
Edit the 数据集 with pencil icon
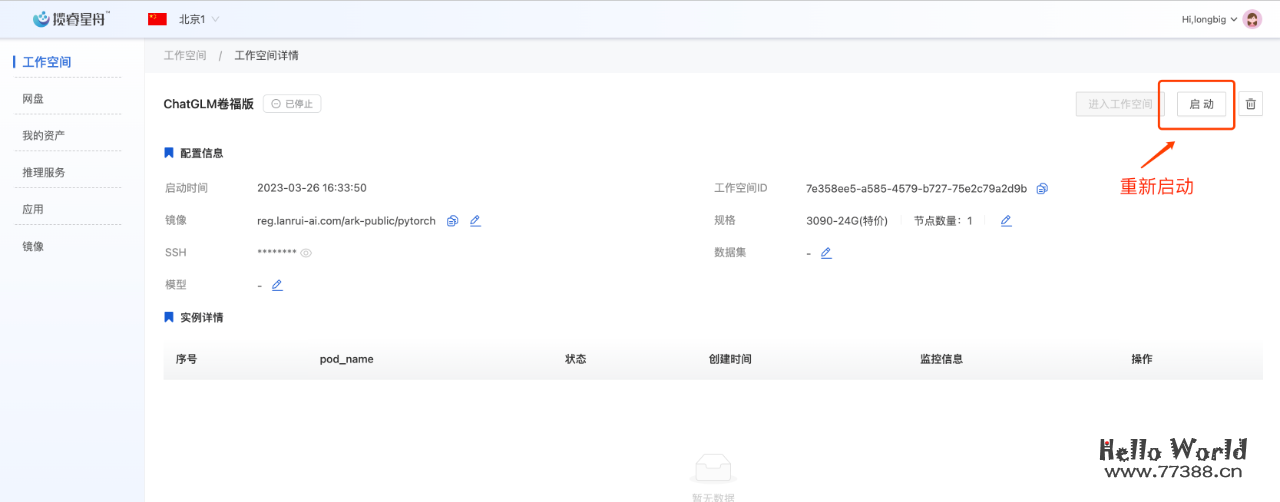(826, 253)
